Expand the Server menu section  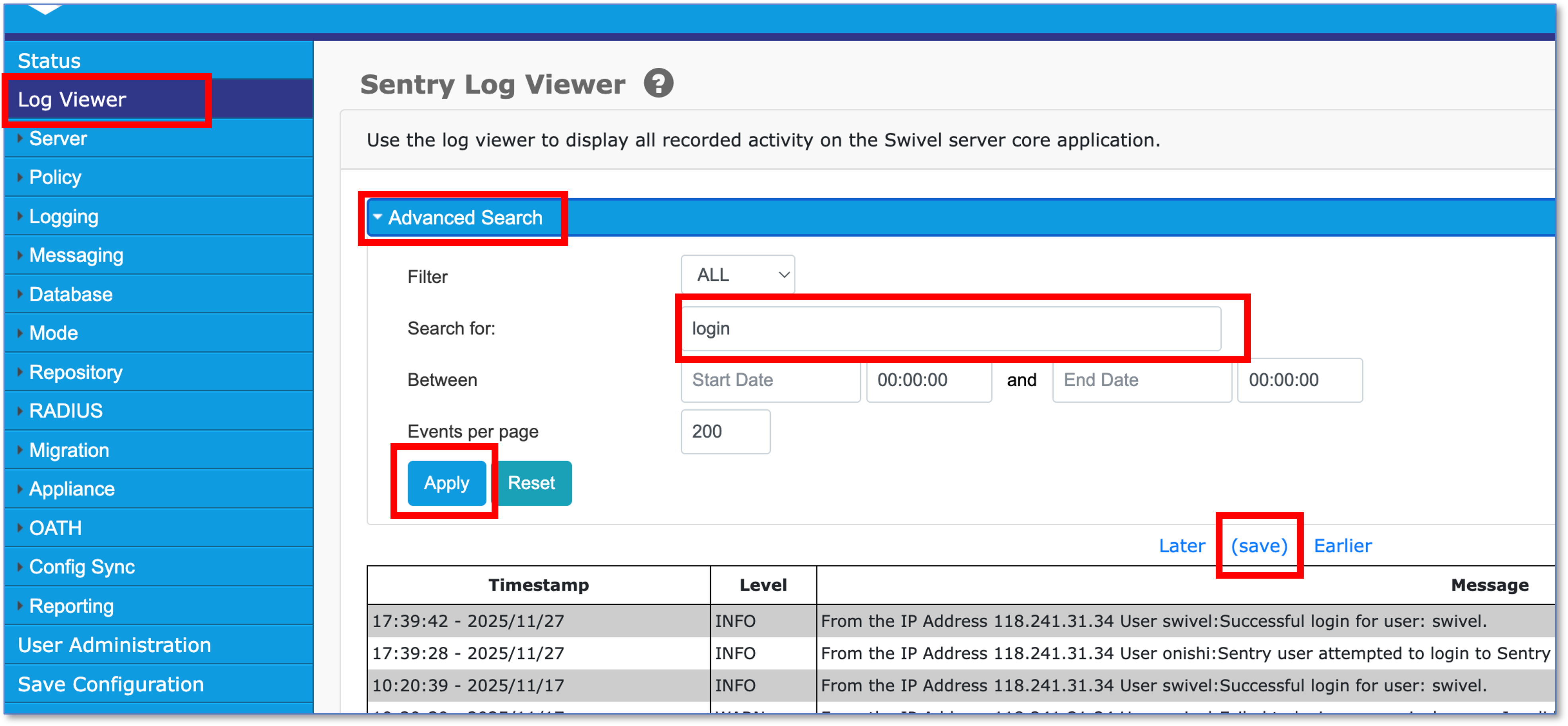point(58,139)
